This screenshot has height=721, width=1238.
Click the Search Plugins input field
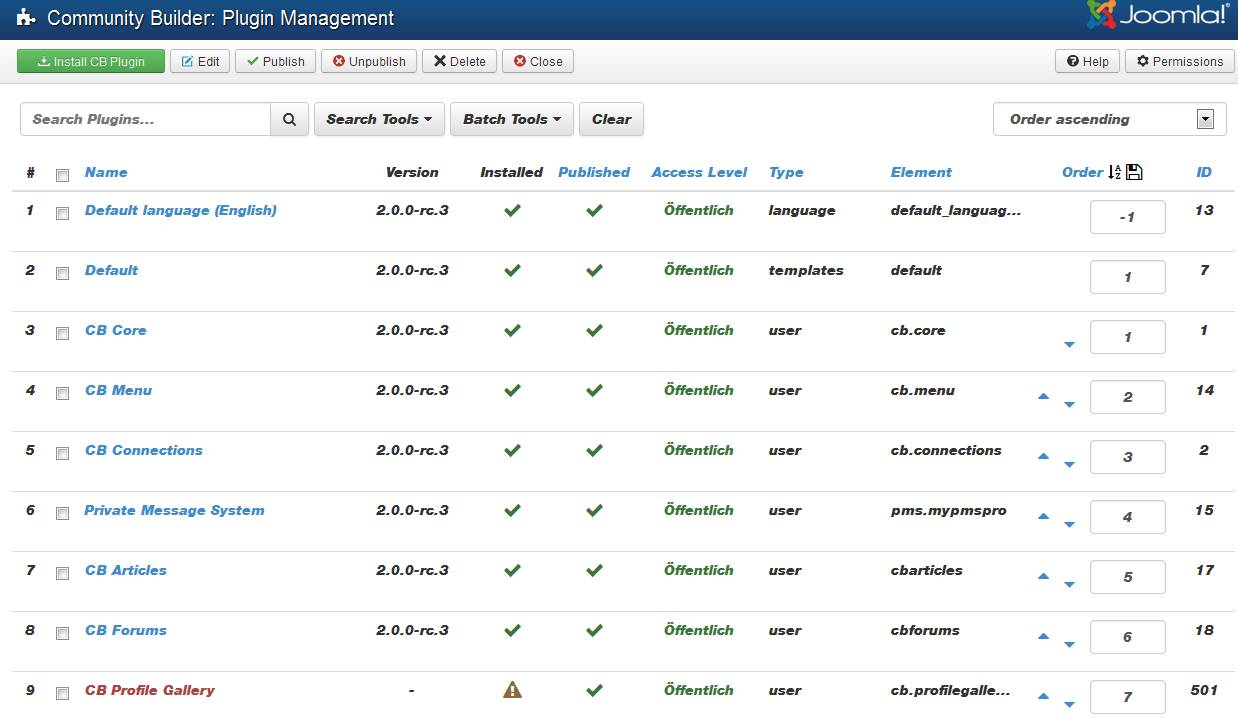coord(145,119)
